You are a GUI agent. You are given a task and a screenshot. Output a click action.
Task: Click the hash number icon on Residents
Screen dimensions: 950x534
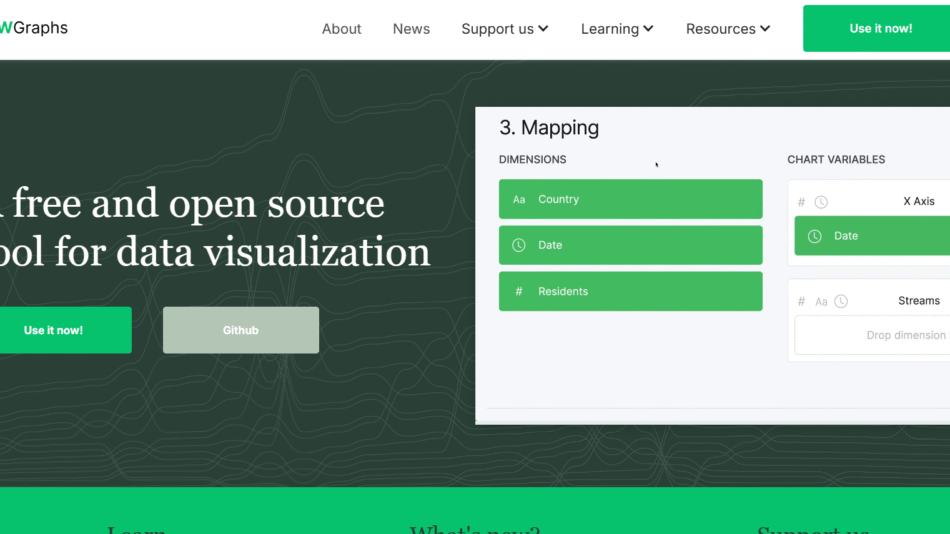tap(519, 292)
